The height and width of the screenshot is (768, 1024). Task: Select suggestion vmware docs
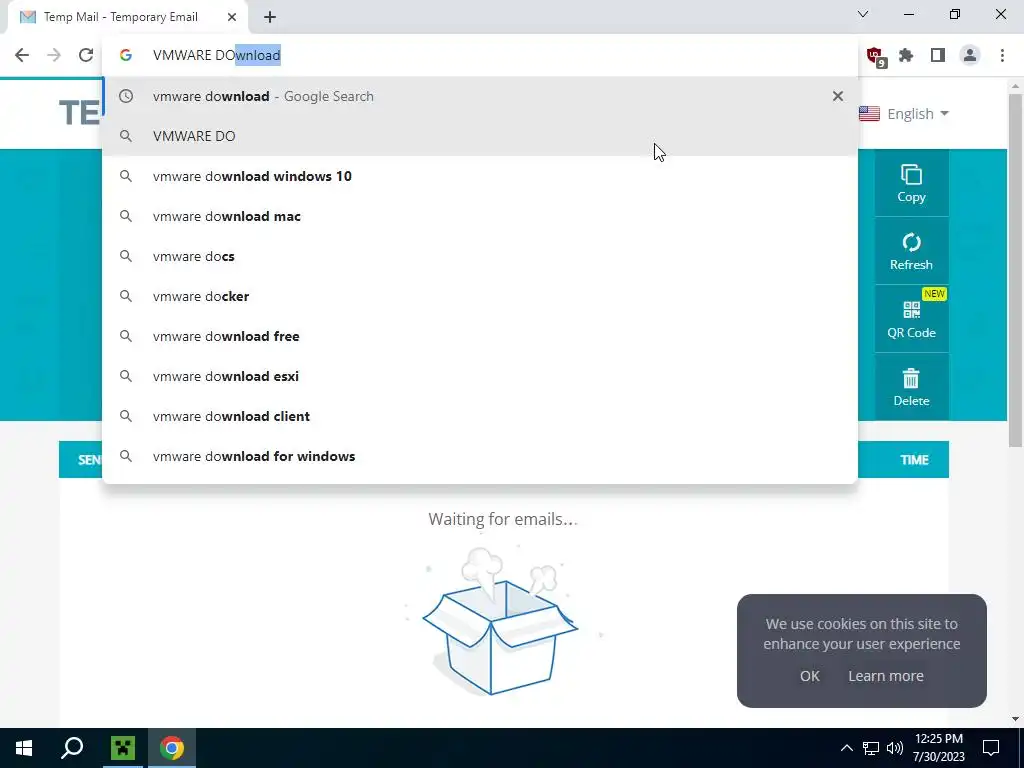pos(479,256)
